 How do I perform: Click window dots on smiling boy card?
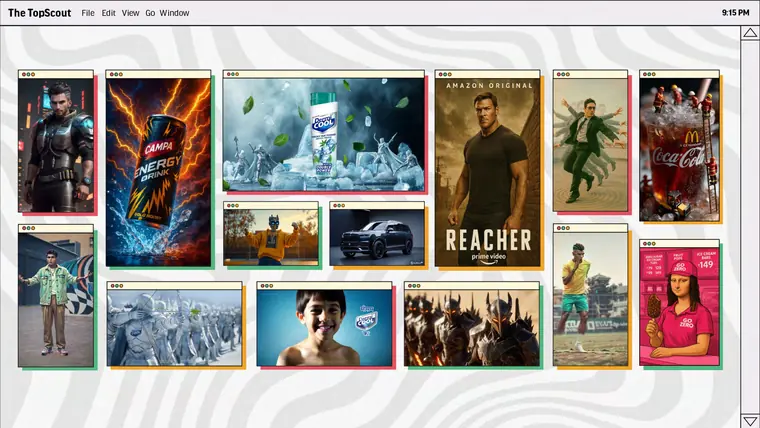coord(267,286)
